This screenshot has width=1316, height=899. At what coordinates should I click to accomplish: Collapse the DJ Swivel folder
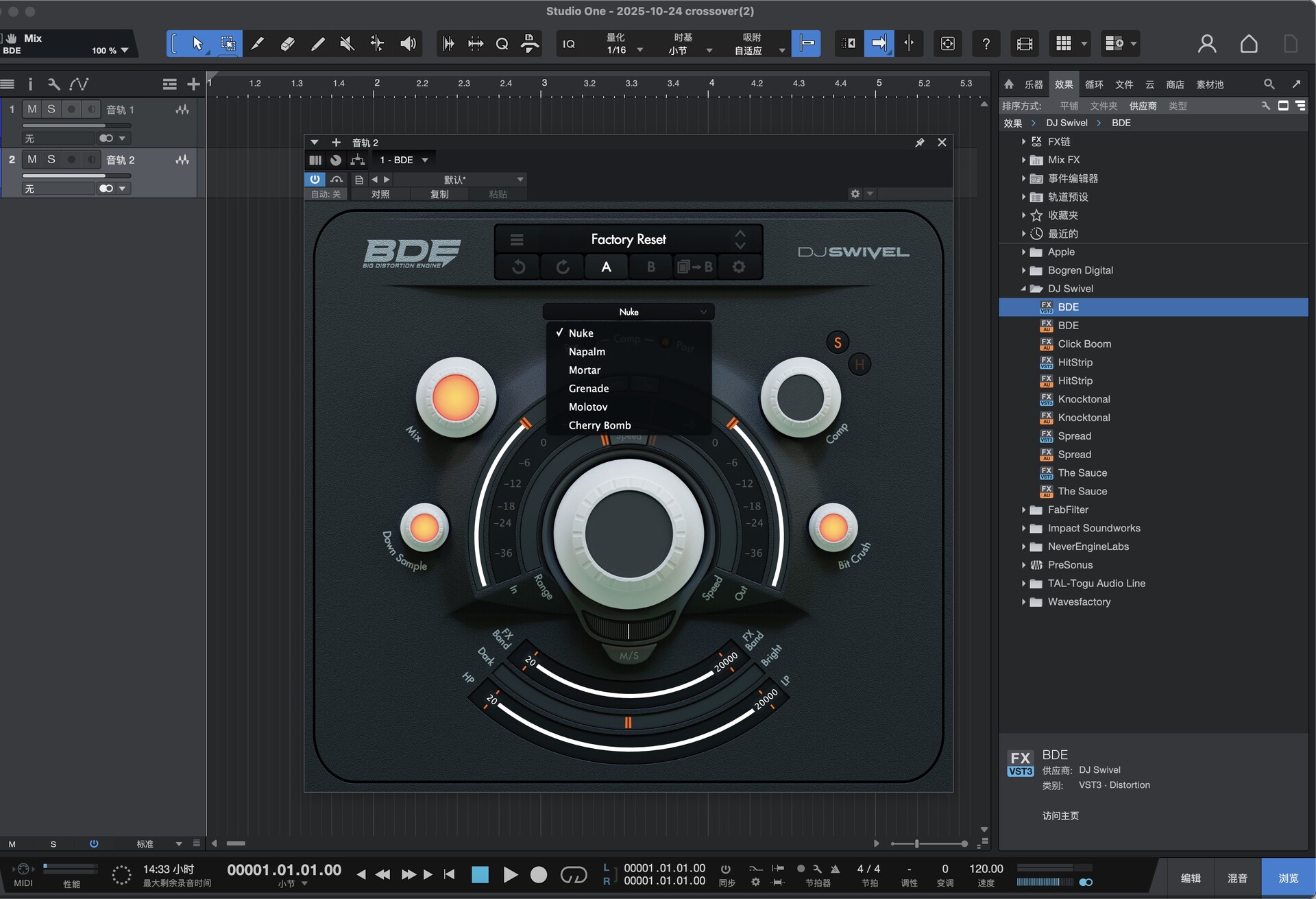coord(1024,289)
